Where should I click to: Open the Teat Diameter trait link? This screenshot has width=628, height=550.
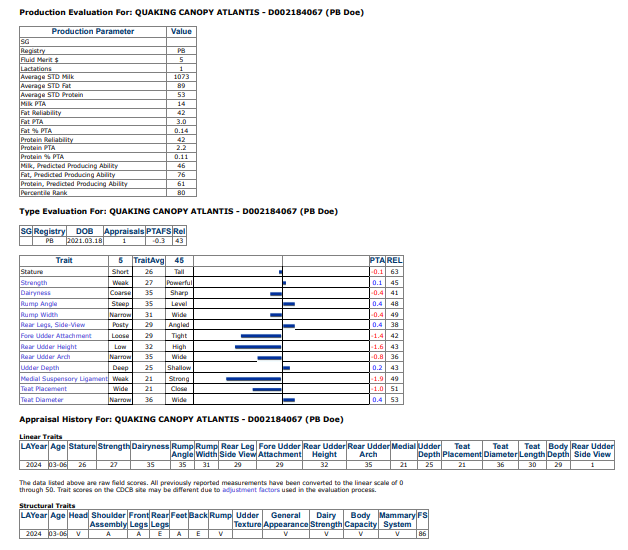coord(42,400)
